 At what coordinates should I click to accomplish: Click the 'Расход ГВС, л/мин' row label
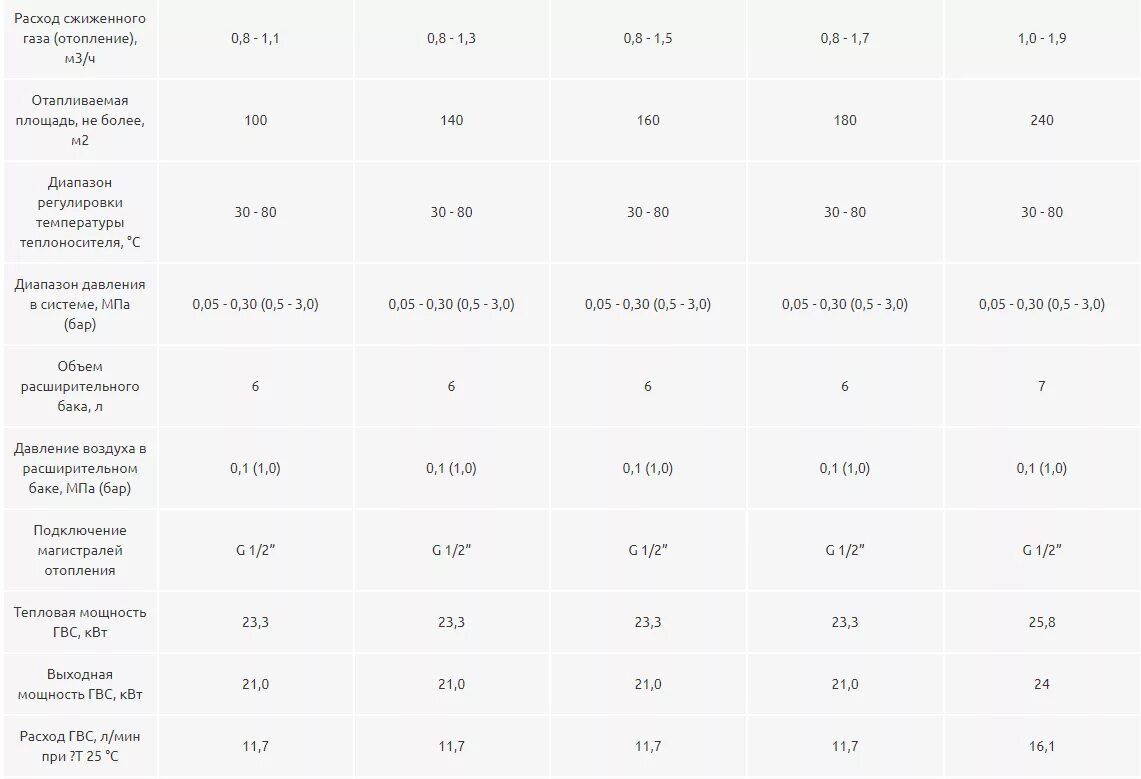pyautogui.click(x=80, y=746)
